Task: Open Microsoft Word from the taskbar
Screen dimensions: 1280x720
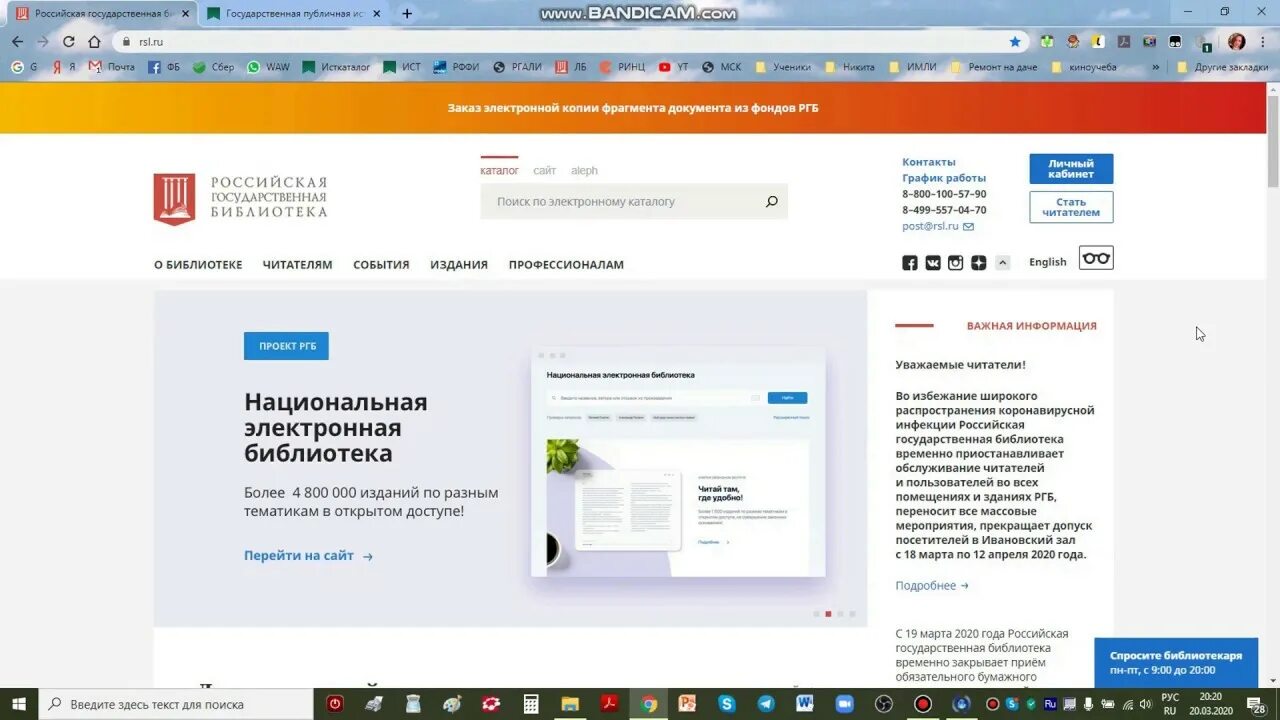Action: 805,704
